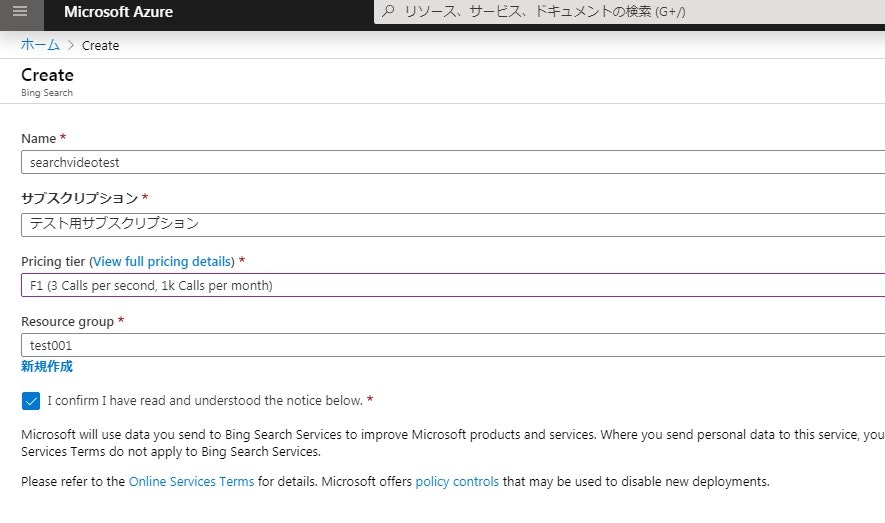Click 新規作成 to create resource group
The image size is (885, 523).
pyautogui.click(x=47, y=367)
